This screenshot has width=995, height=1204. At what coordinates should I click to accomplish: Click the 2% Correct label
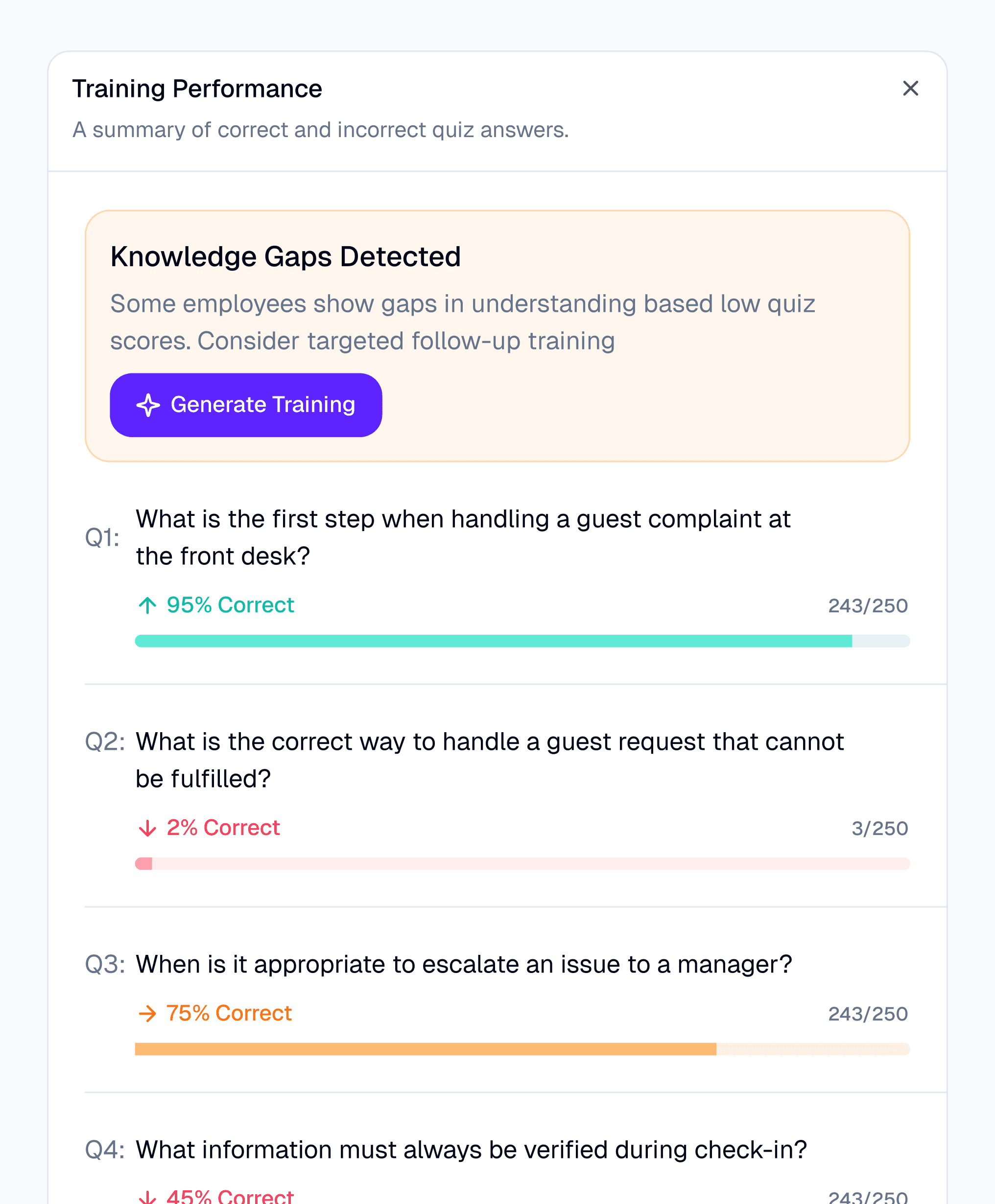(x=223, y=828)
